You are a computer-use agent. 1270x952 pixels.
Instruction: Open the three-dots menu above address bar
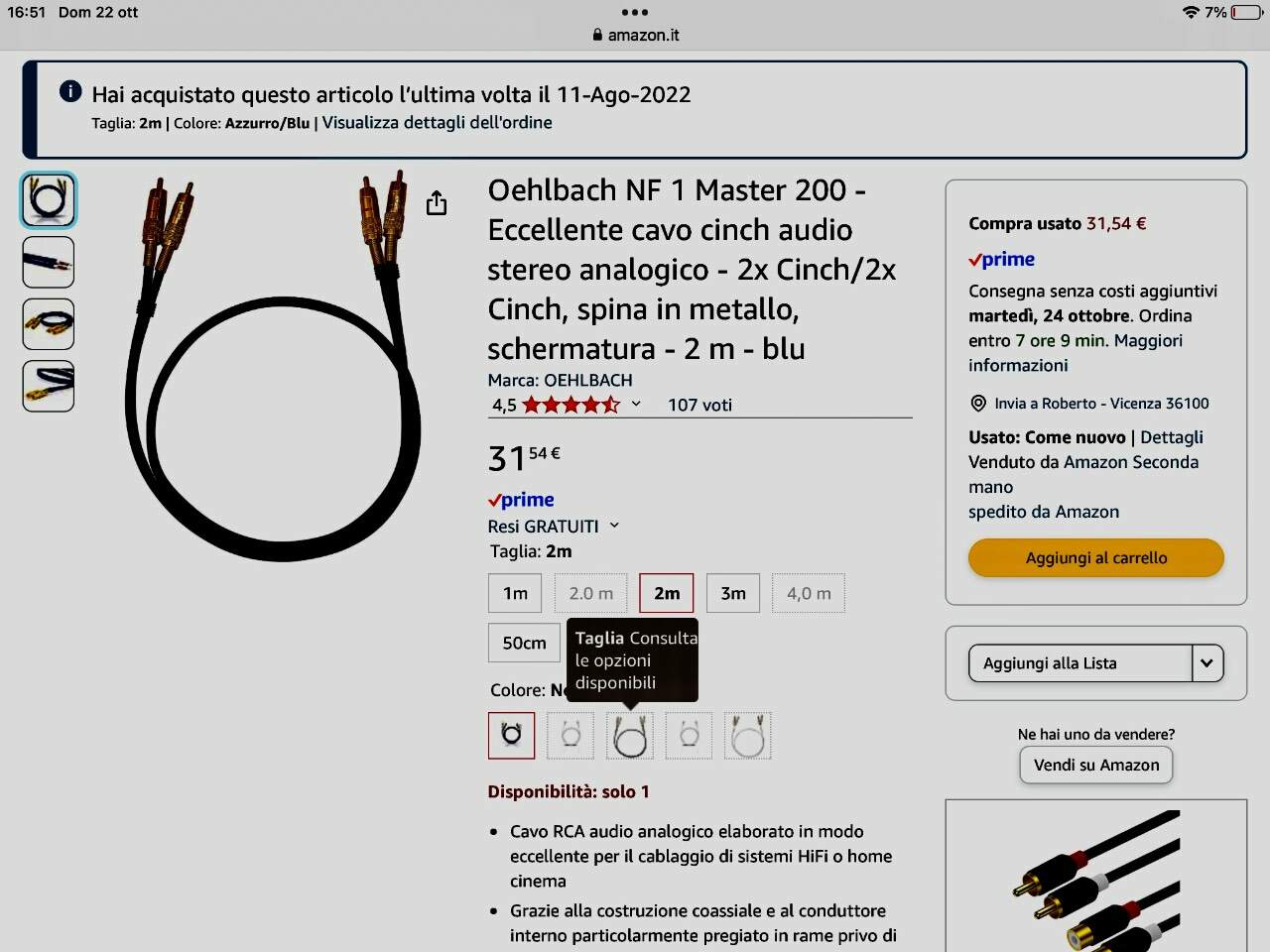point(635,12)
